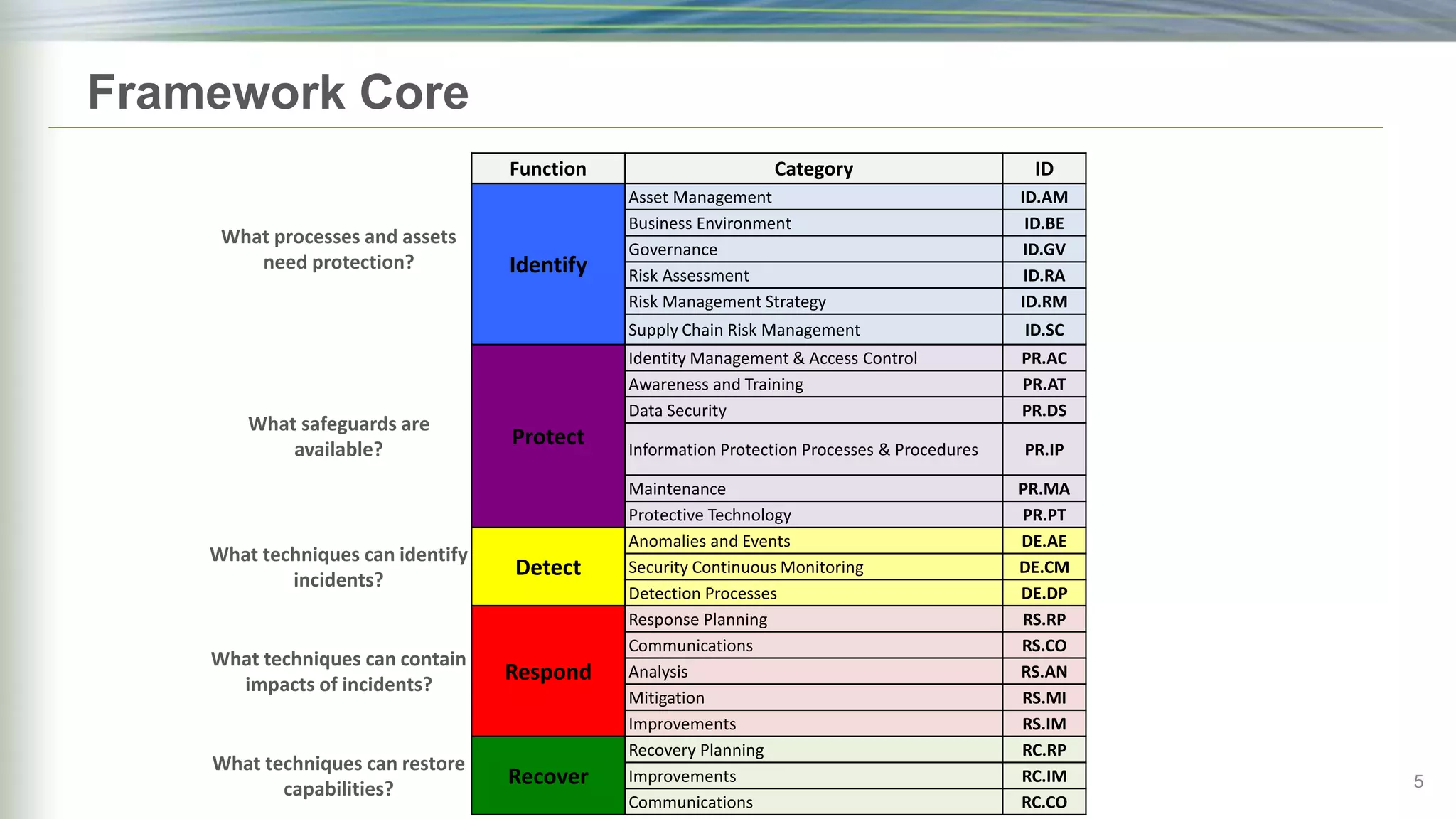Select the DE.DP identifier cell
Image resolution: width=1456 pixels, height=819 pixels.
coord(1044,593)
